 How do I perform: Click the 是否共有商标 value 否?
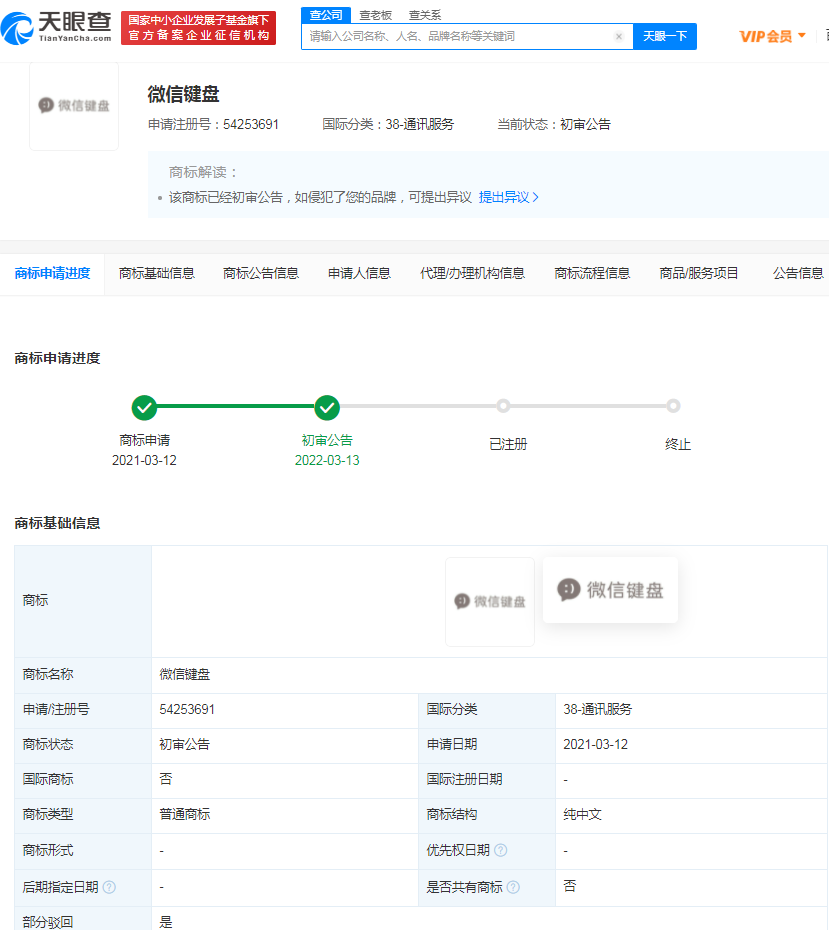[569, 886]
